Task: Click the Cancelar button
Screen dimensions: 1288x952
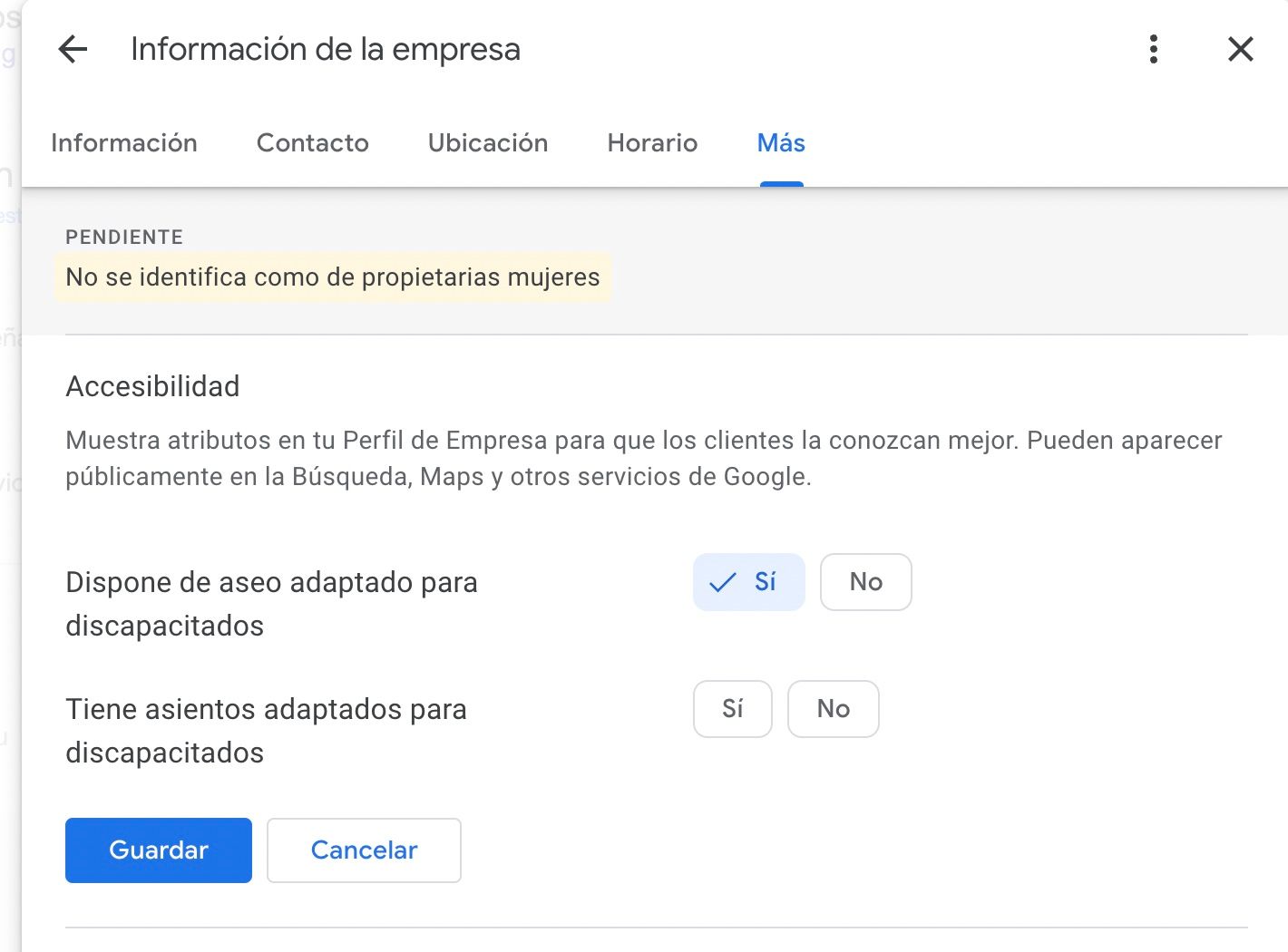Action: [x=364, y=850]
